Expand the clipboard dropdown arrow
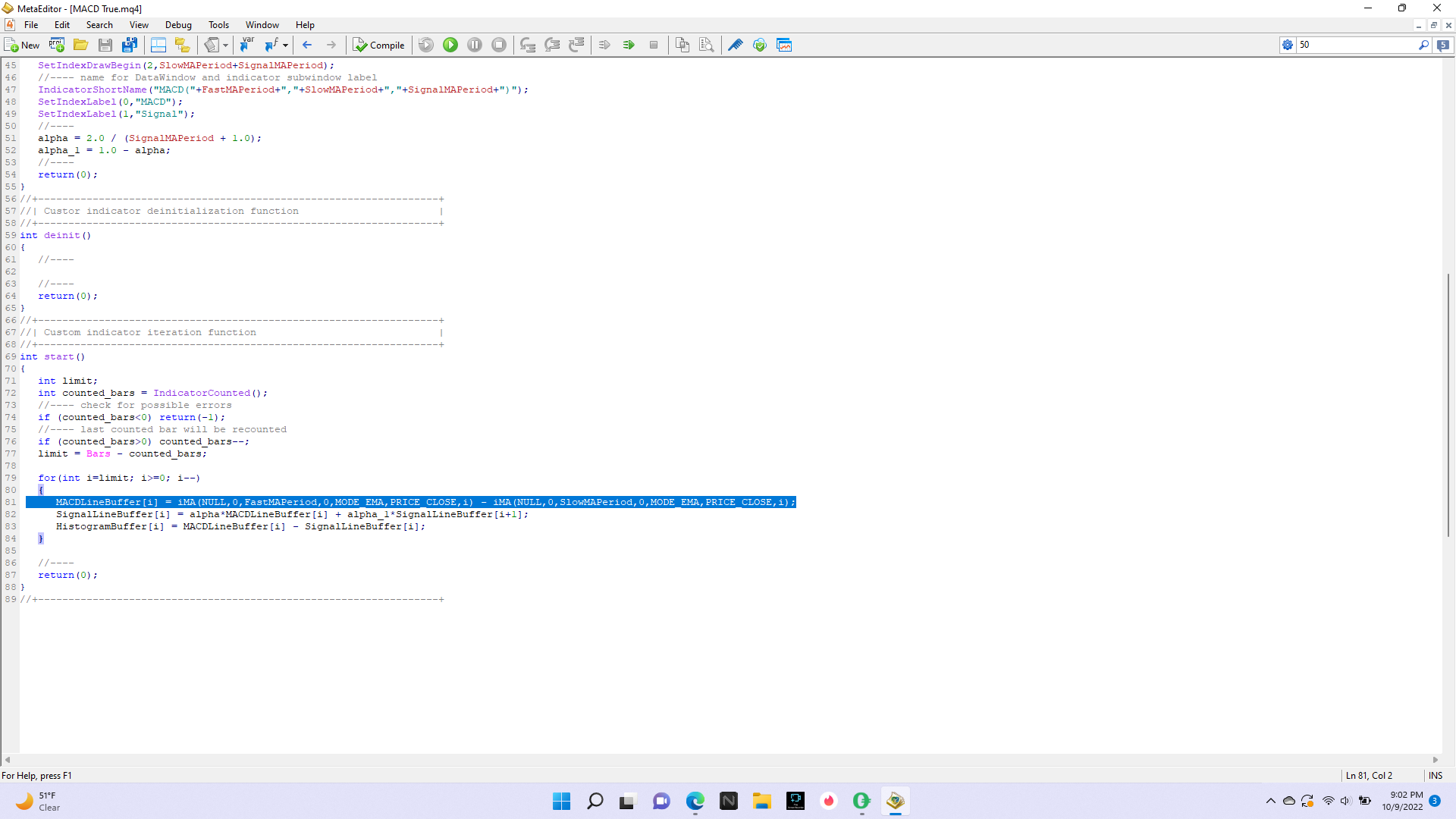Screen dimensions: 1456x819 coord(225,45)
